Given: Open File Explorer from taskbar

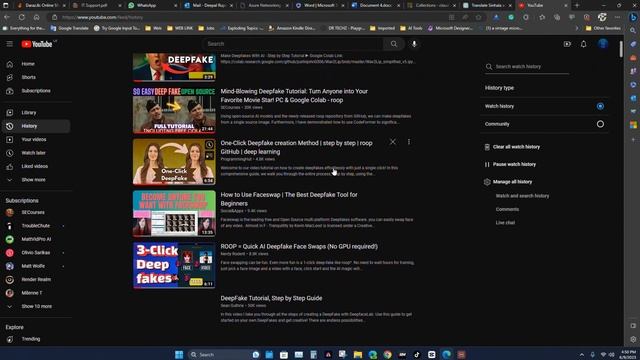Looking at the screenshot, I should tap(358, 354).
